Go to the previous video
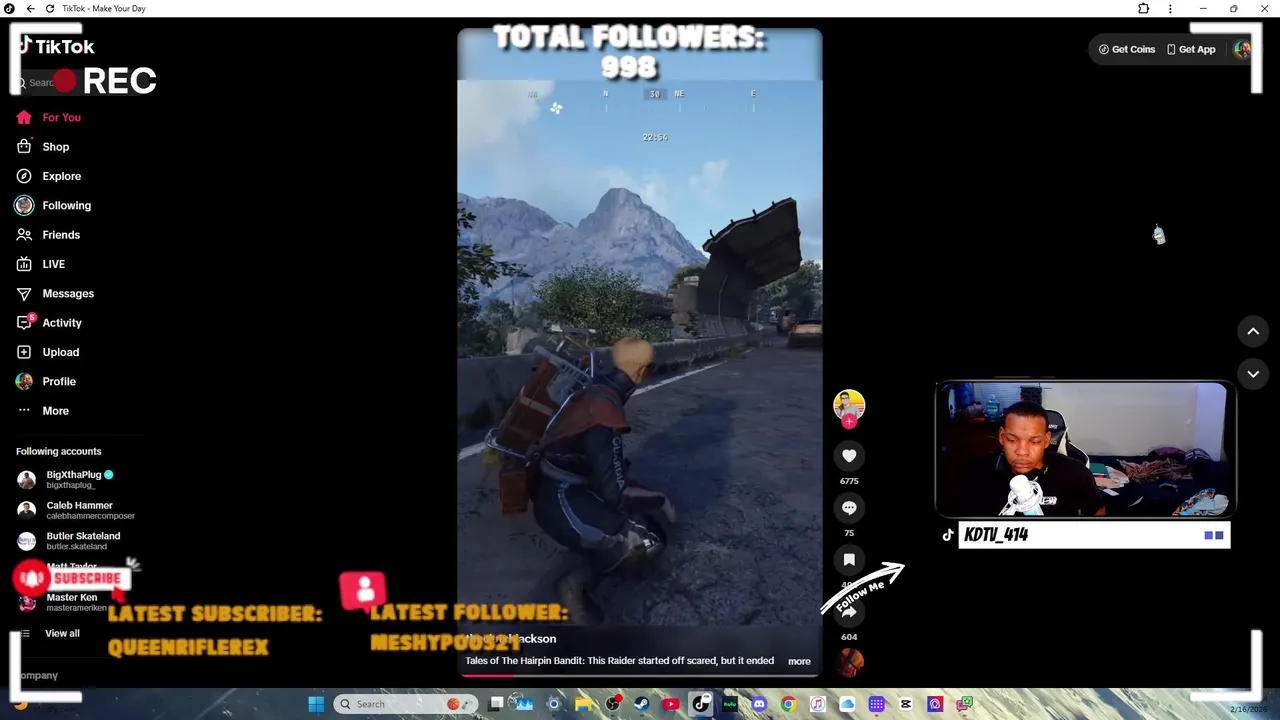This screenshot has height=720, width=1280. (x=1253, y=331)
